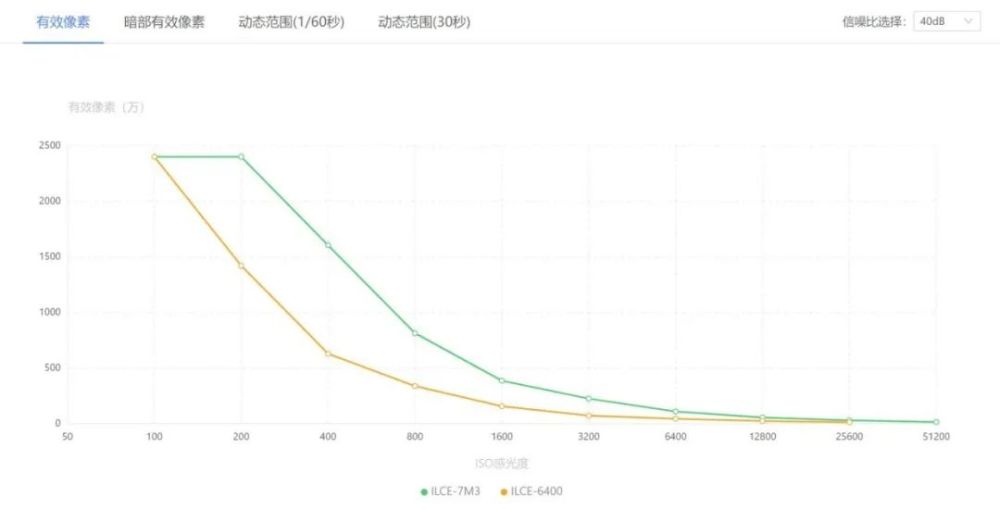Pick orange line point at ISO 1600
This screenshot has height=509, width=1000.
[502, 406]
